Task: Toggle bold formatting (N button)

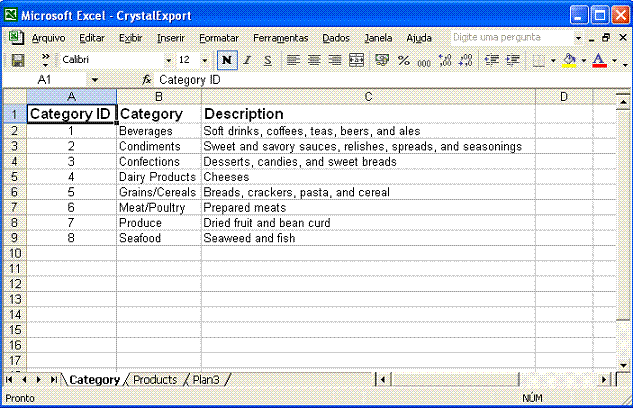Action: tap(228, 61)
